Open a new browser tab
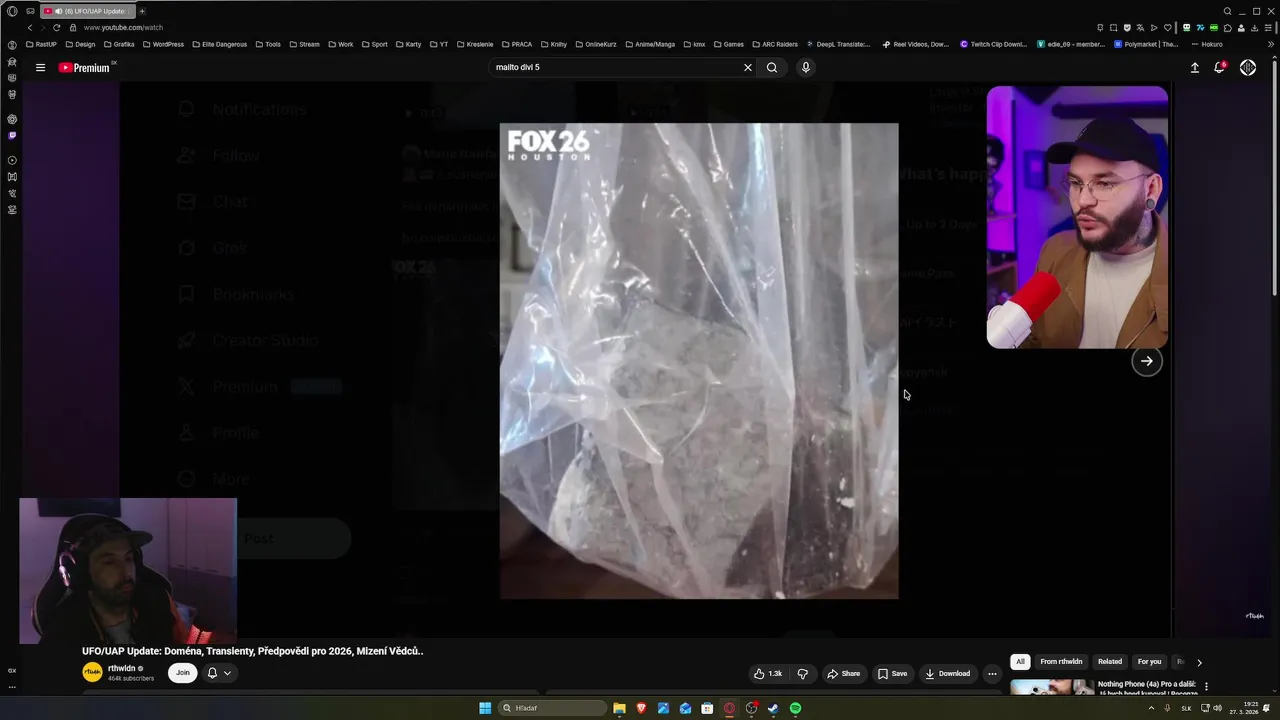This screenshot has height=720, width=1280. (142, 11)
